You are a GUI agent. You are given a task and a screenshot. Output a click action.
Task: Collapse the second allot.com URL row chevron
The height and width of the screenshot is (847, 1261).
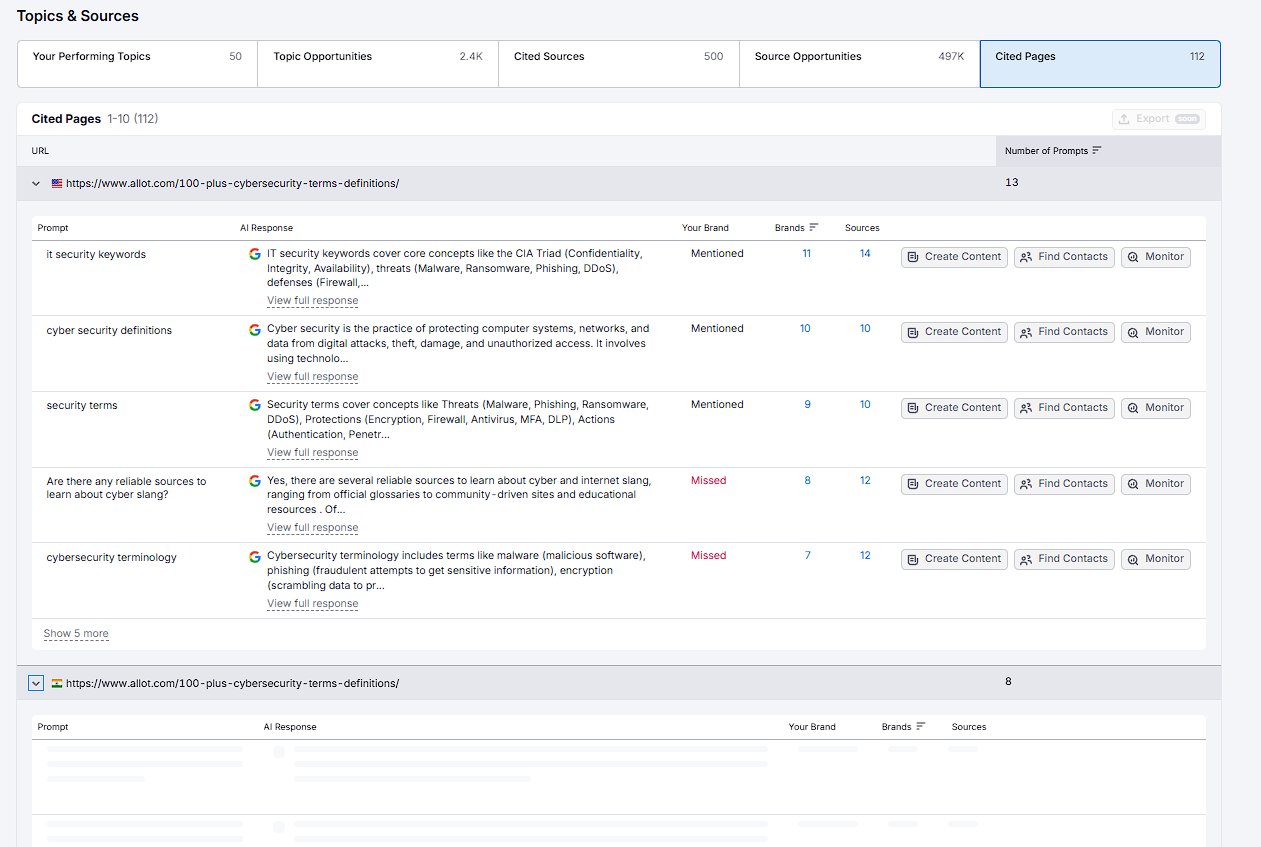(x=36, y=683)
